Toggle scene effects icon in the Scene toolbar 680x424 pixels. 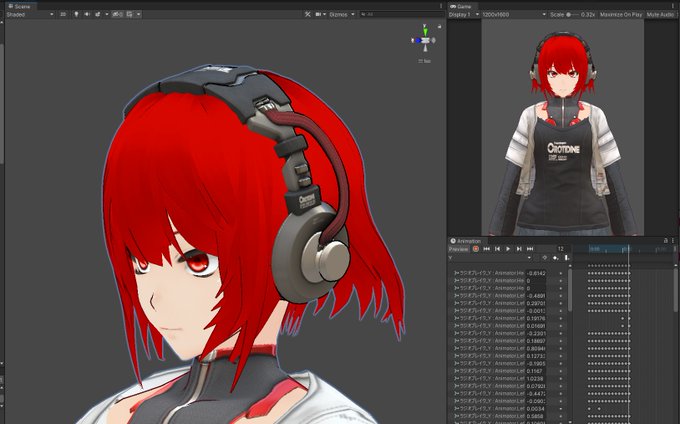pyautogui.click(x=98, y=14)
